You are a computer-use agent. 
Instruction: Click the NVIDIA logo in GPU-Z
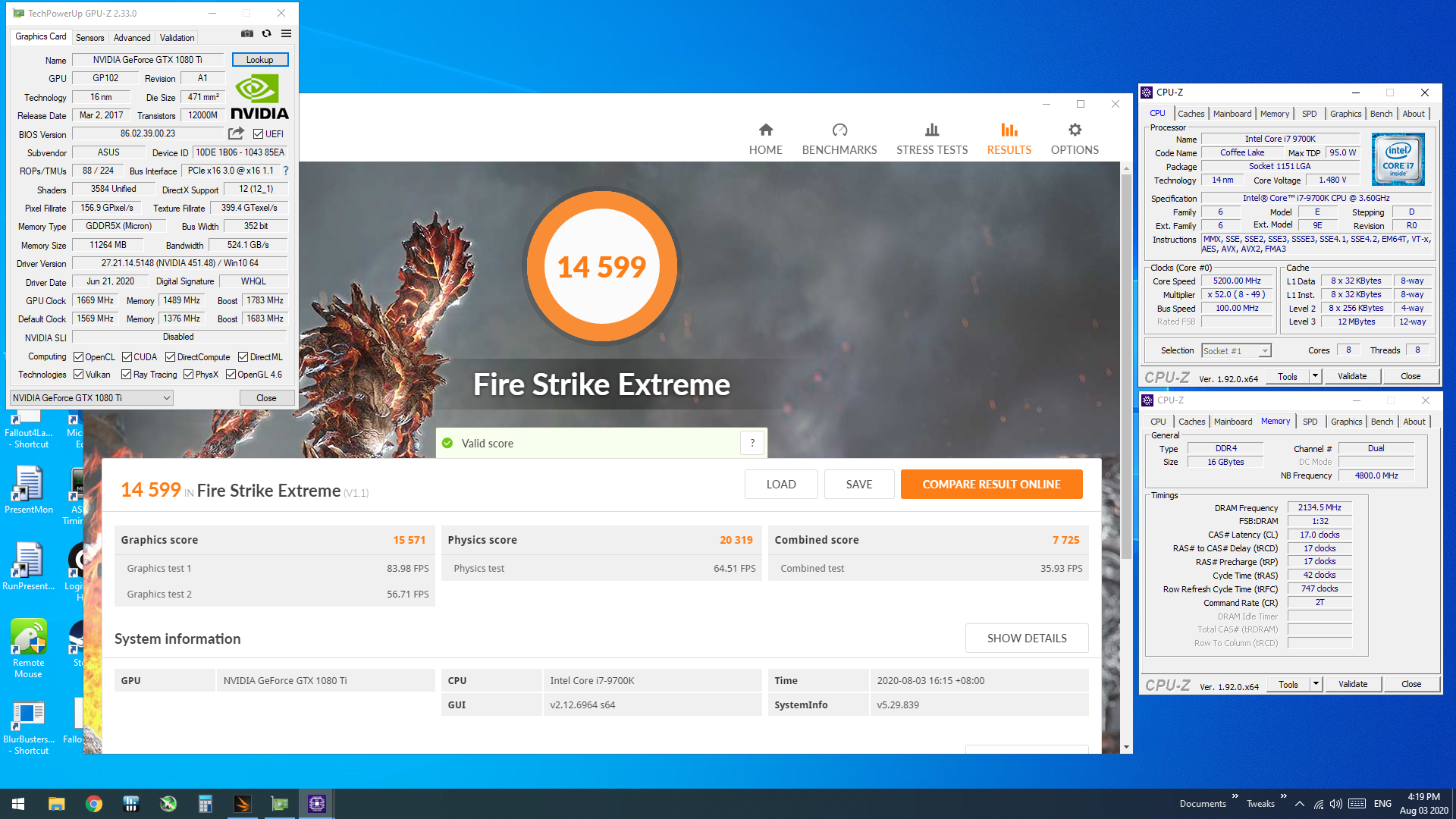point(259,97)
